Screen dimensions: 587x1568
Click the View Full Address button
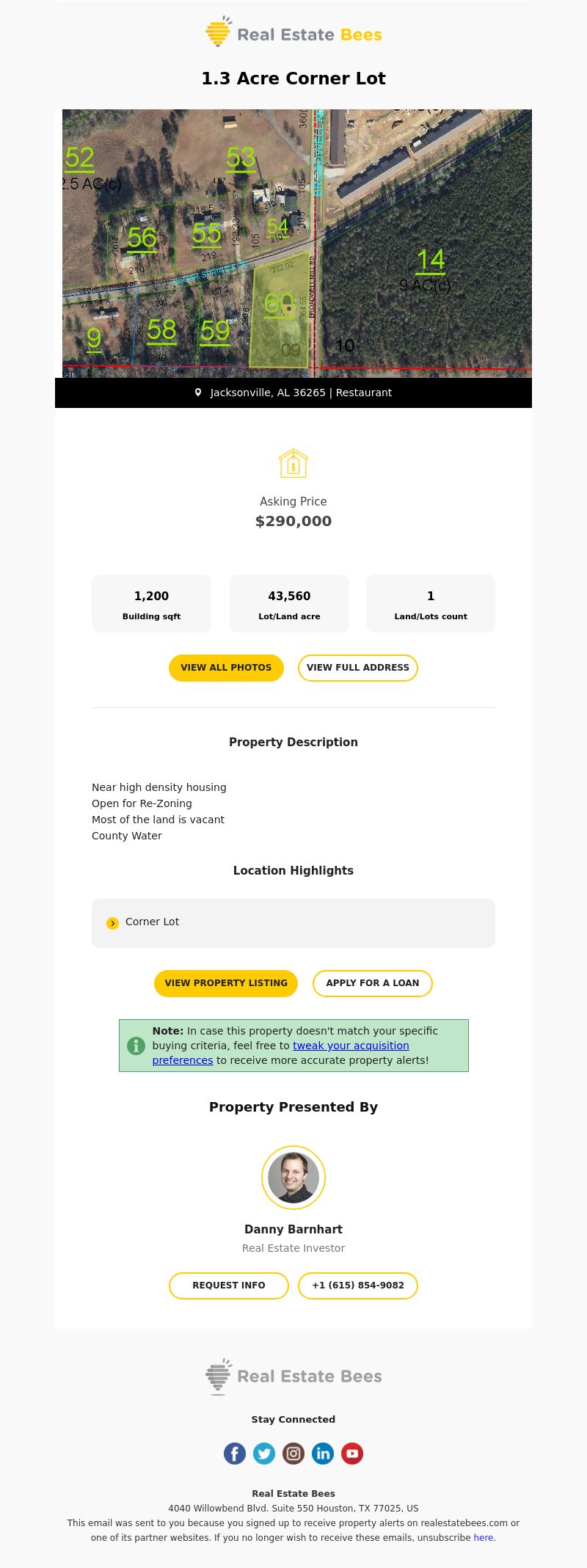point(358,668)
